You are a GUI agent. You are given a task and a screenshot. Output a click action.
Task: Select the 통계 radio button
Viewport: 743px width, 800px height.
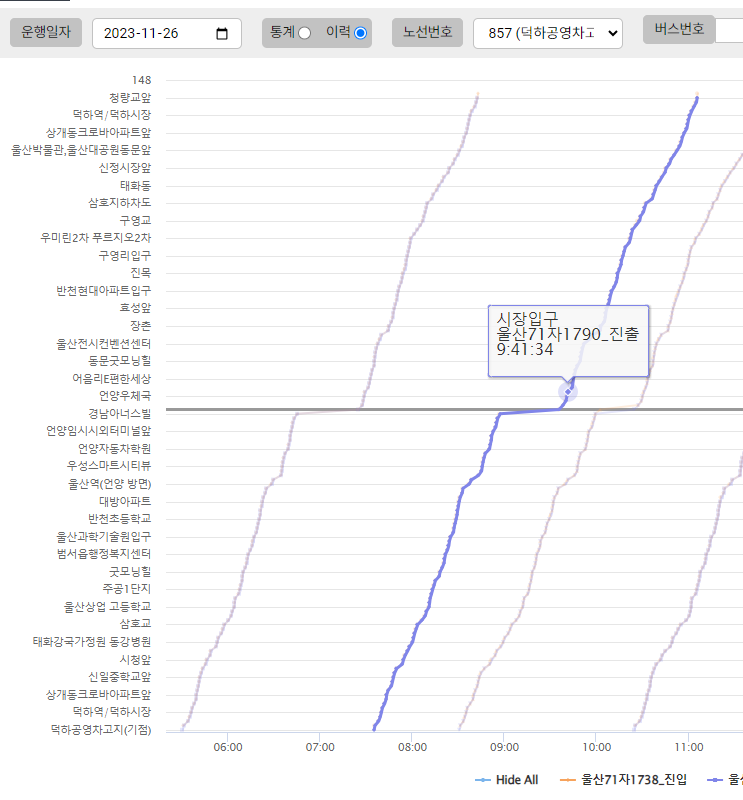click(304, 33)
